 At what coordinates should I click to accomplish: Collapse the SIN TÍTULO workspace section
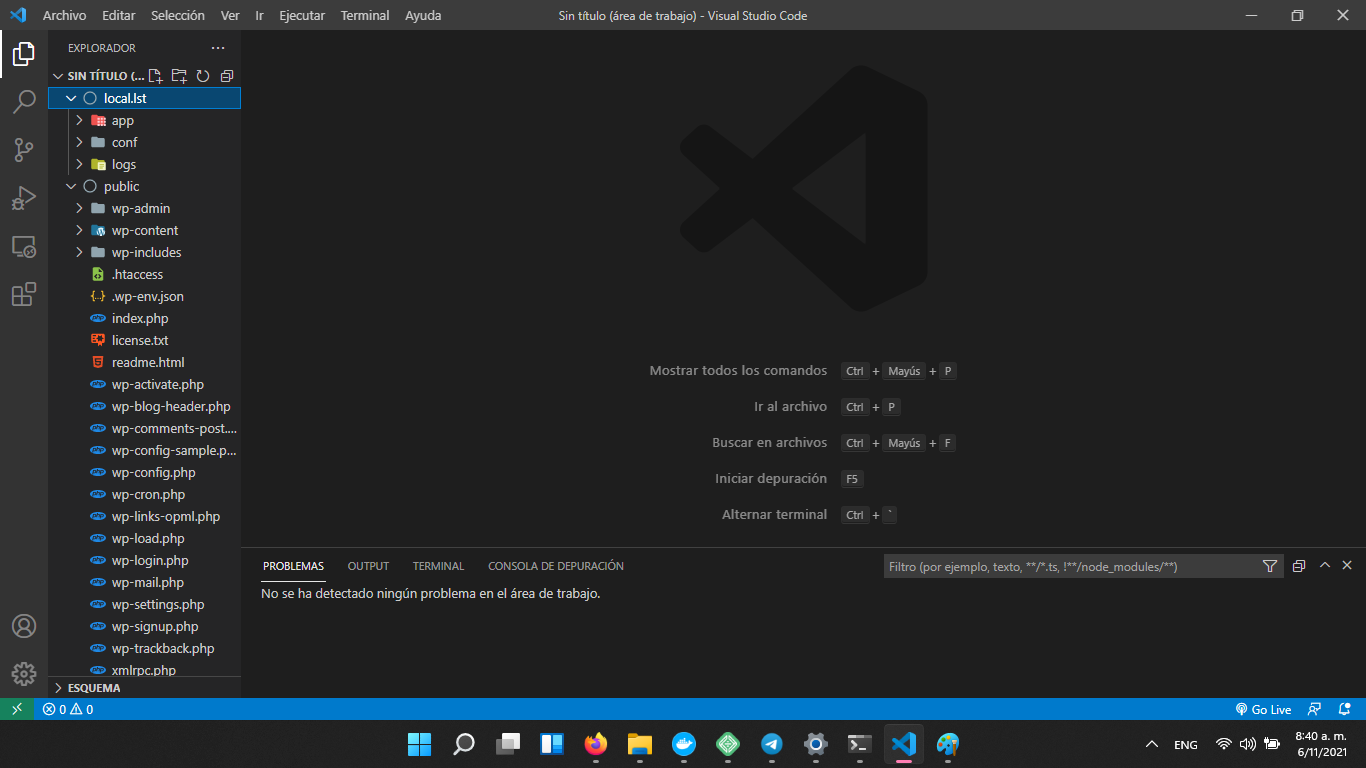click(97, 76)
